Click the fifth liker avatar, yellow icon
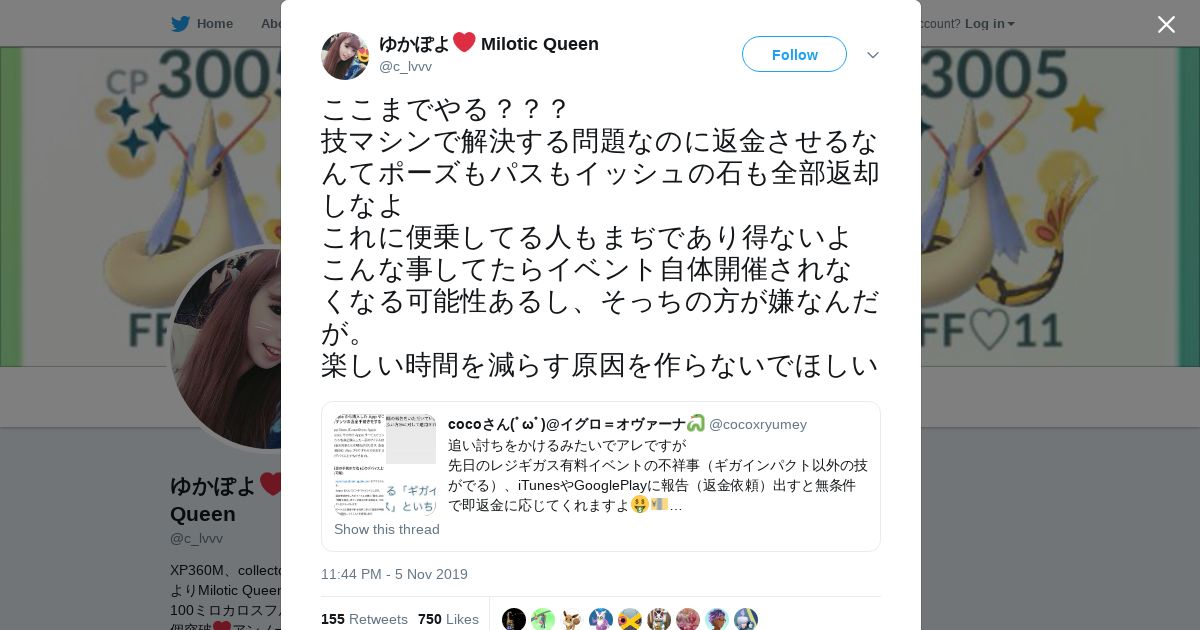The image size is (1200, 630). click(x=630, y=619)
